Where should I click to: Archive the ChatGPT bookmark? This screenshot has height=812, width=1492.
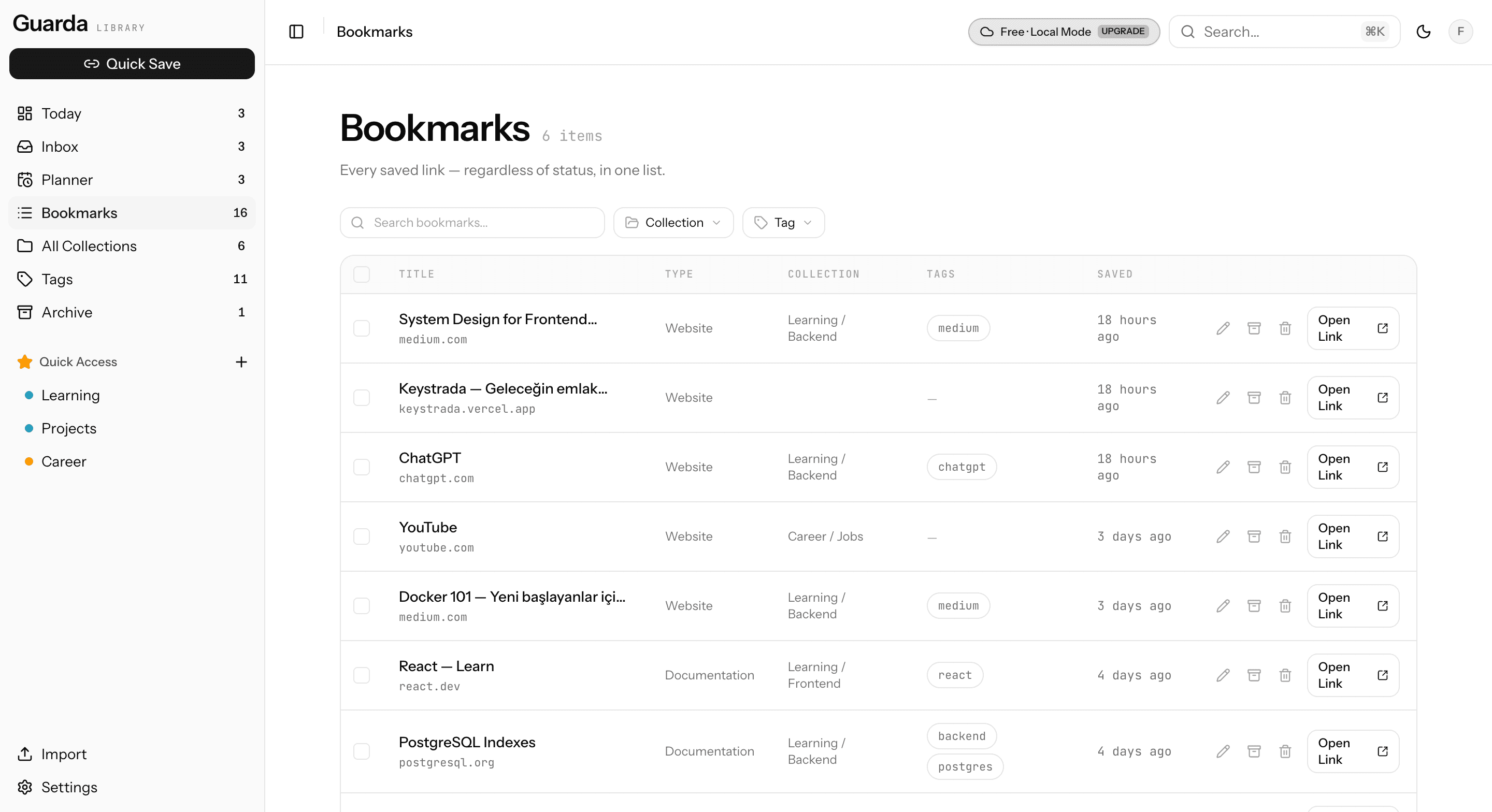point(1254,468)
